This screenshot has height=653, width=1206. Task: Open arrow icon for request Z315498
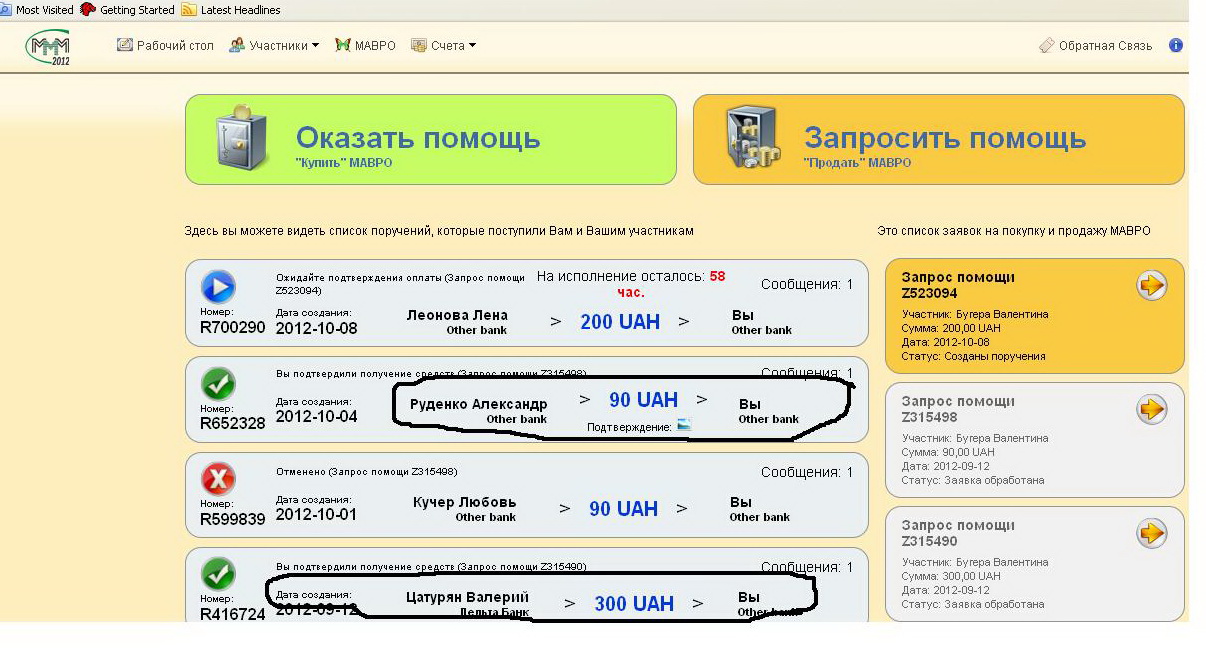(1152, 409)
